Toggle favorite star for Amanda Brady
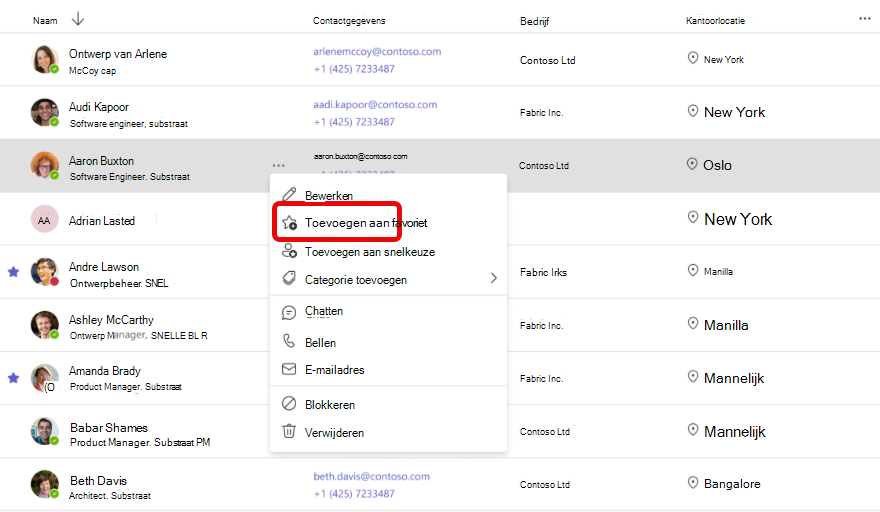Image resolution: width=880 pixels, height=512 pixels. tap(13, 378)
